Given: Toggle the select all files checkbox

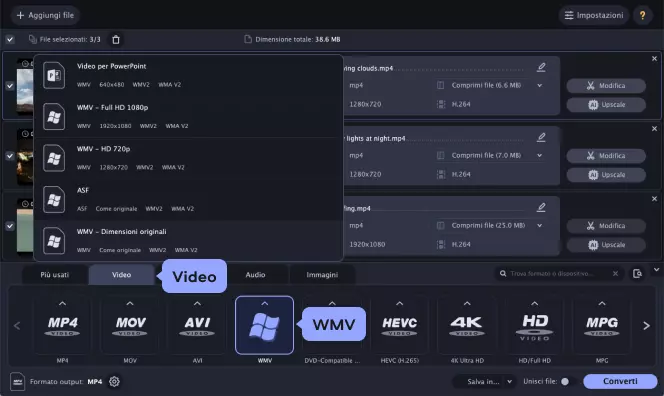Looking at the screenshot, I should click(10, 39).
